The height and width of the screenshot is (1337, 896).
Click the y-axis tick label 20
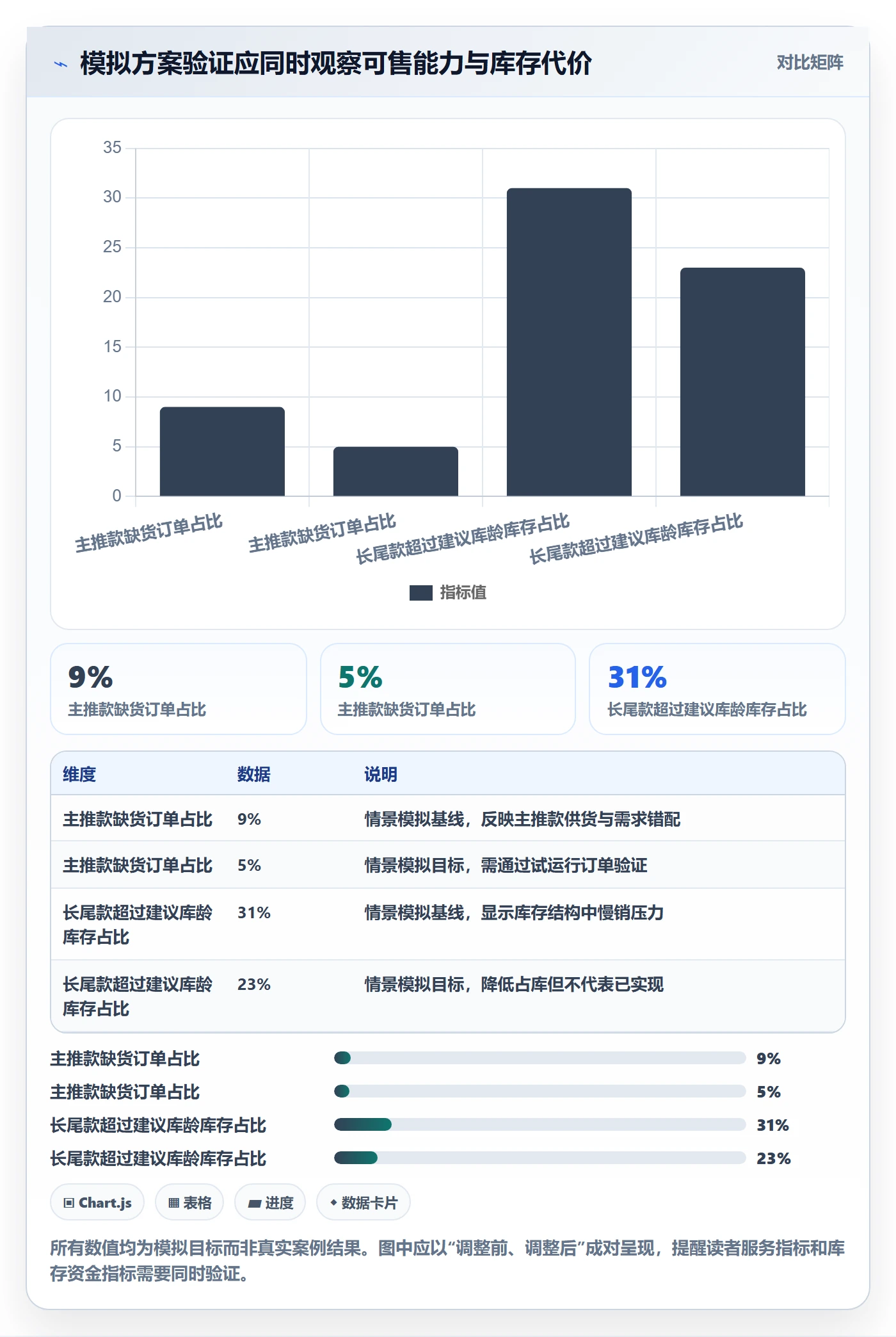pos(112,296)
